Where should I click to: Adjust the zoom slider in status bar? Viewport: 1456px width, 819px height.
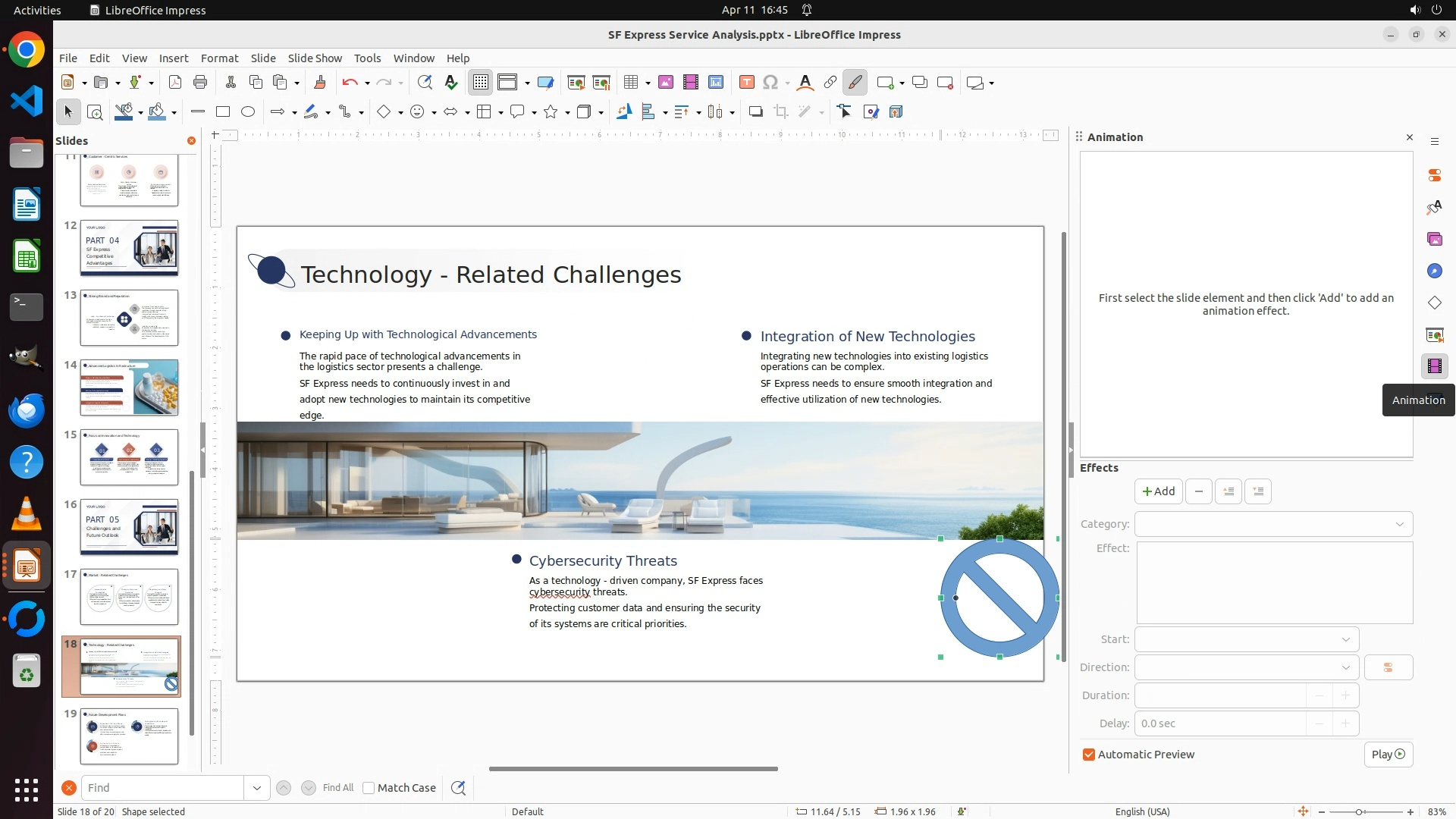click(1359, 812)
